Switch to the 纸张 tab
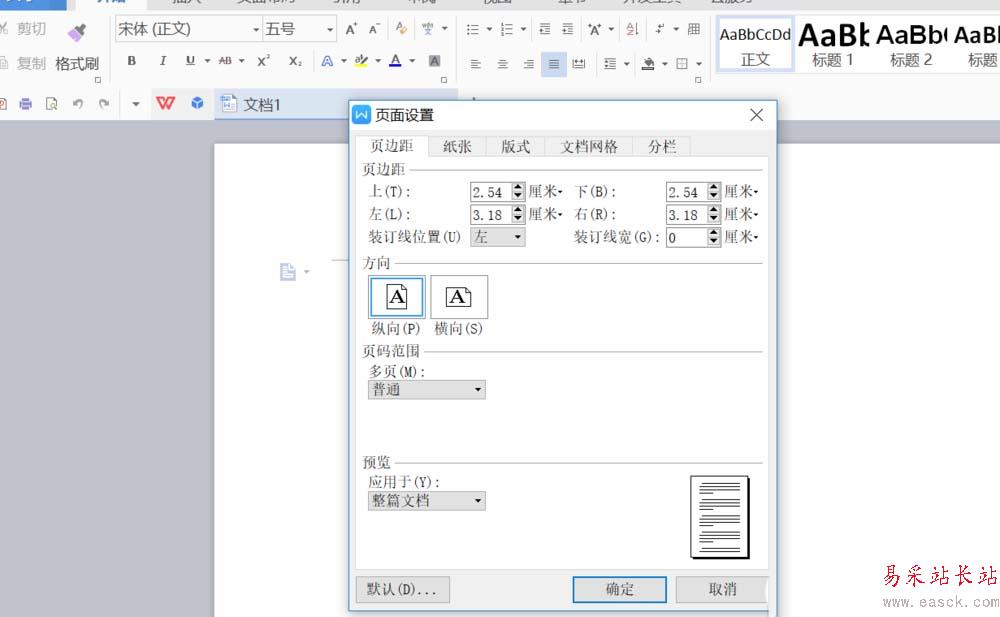Image resolution: width=1000 pixels, height=617 pixels. 457,146
